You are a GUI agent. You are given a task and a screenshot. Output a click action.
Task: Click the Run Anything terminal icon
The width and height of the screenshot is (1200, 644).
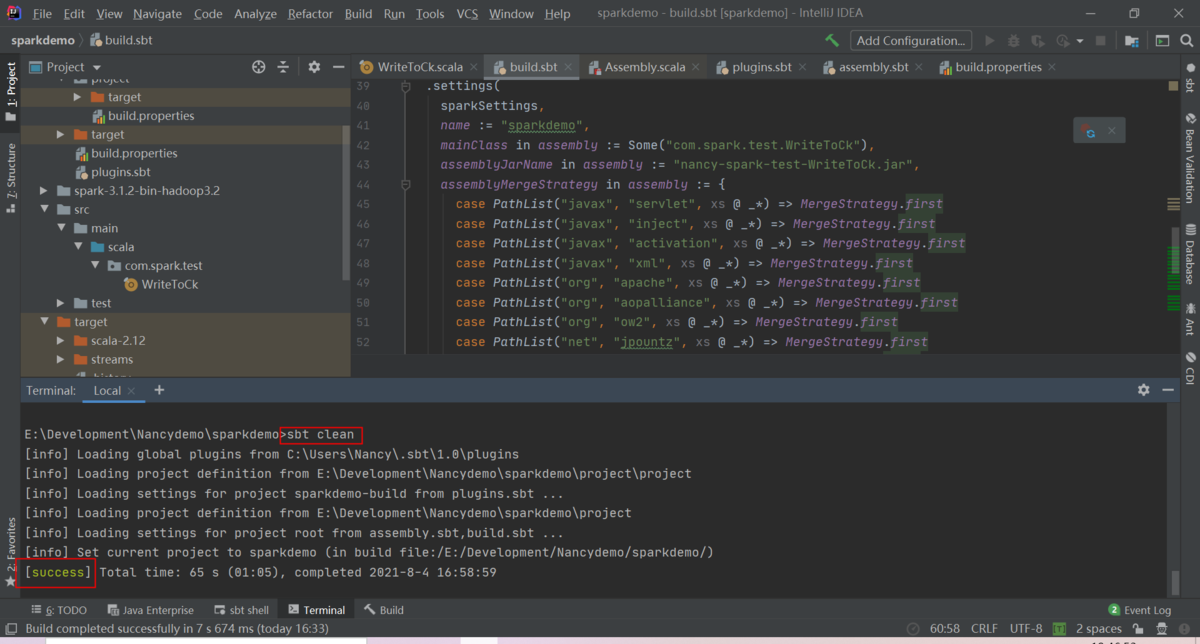(x=1161, y=41)
